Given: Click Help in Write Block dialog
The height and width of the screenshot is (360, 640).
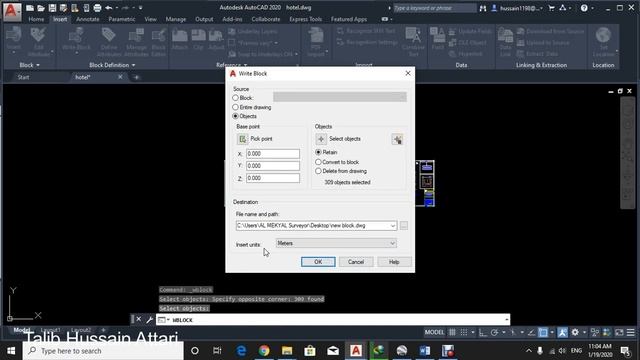Looking at the screenshot, I should coord(394,262).
